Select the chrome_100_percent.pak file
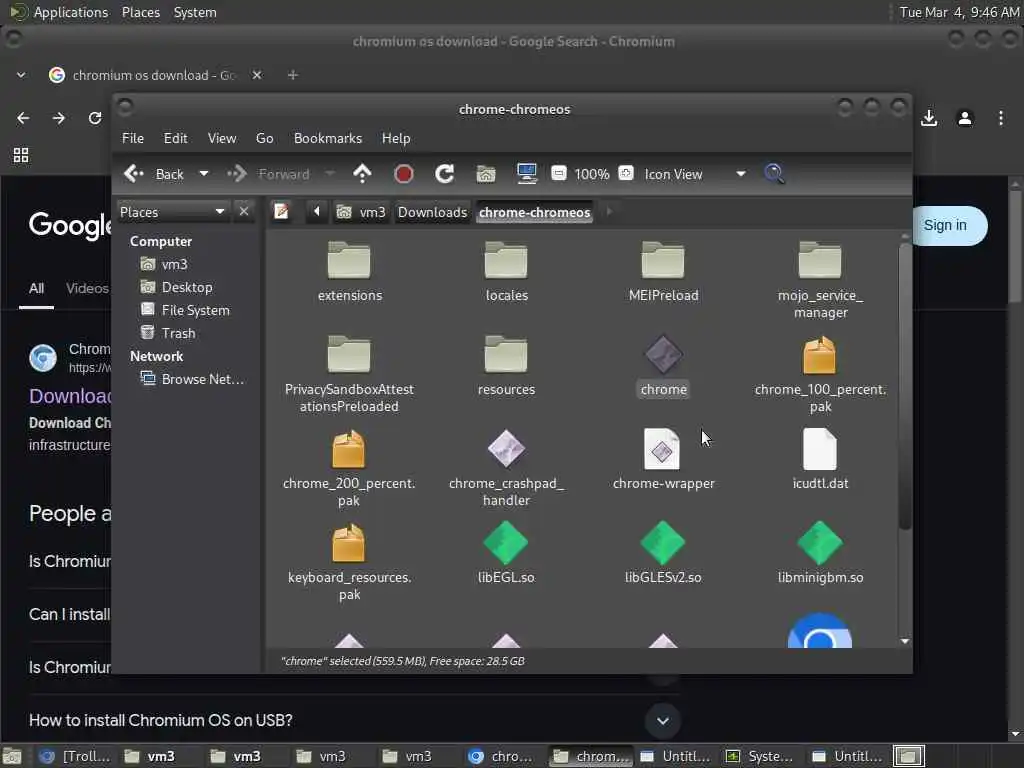Image resolution: width=1024 pixels, height=768 pixels. [820, 374]
